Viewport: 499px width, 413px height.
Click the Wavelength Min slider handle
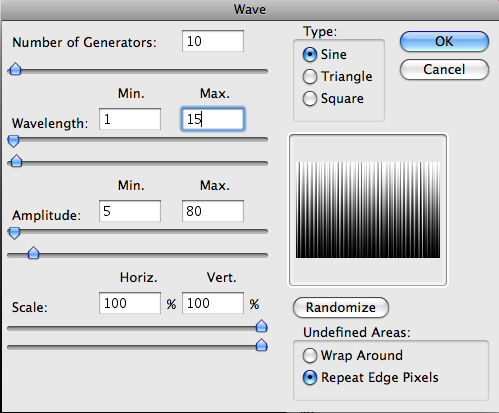[x=14, y=141]
